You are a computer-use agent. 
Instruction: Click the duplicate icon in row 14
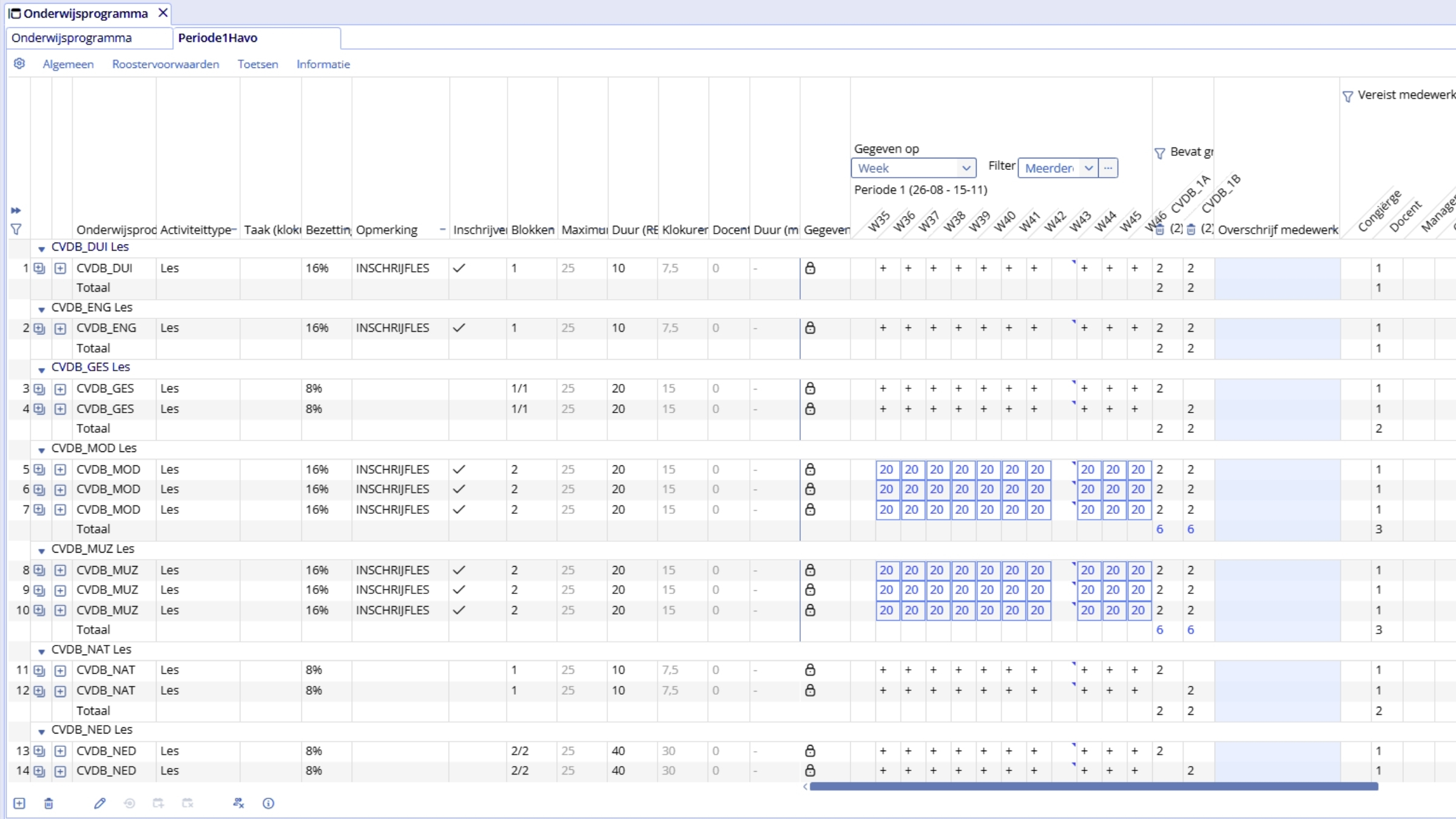point(39,771)
